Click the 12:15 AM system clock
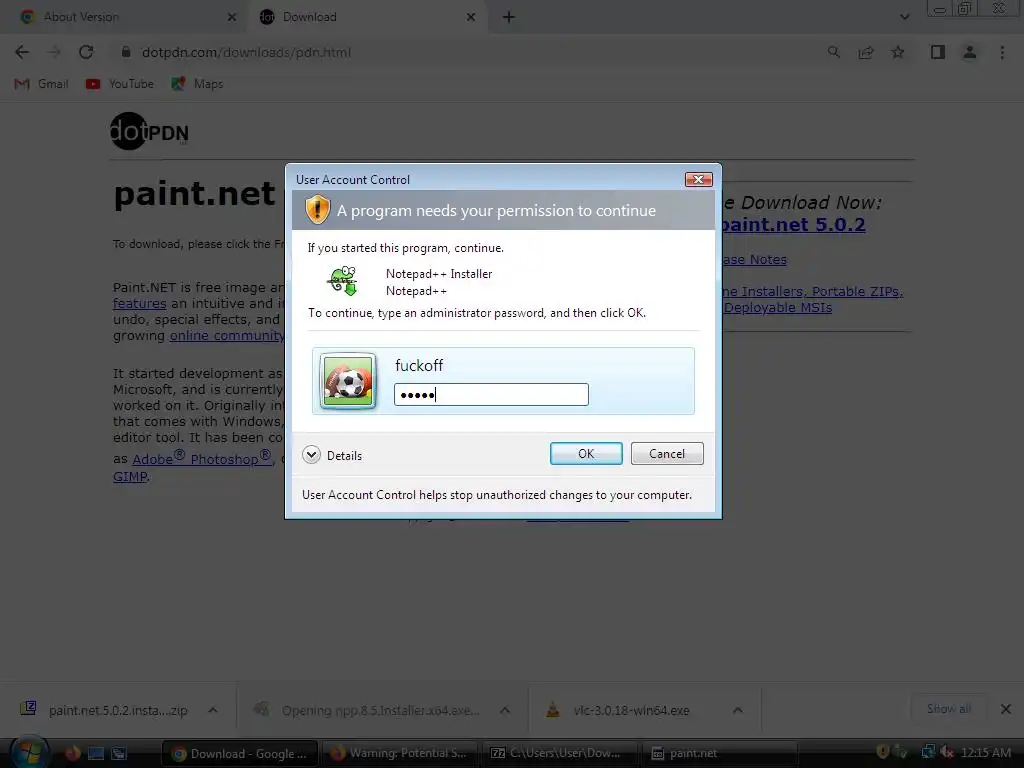The height and width of the screenshot is (768, 1024). 986,753
